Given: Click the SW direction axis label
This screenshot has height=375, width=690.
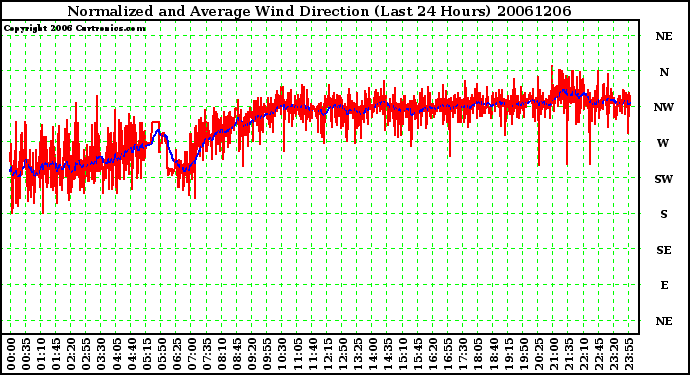Looking at the screenshot, I should coord(664,179).
